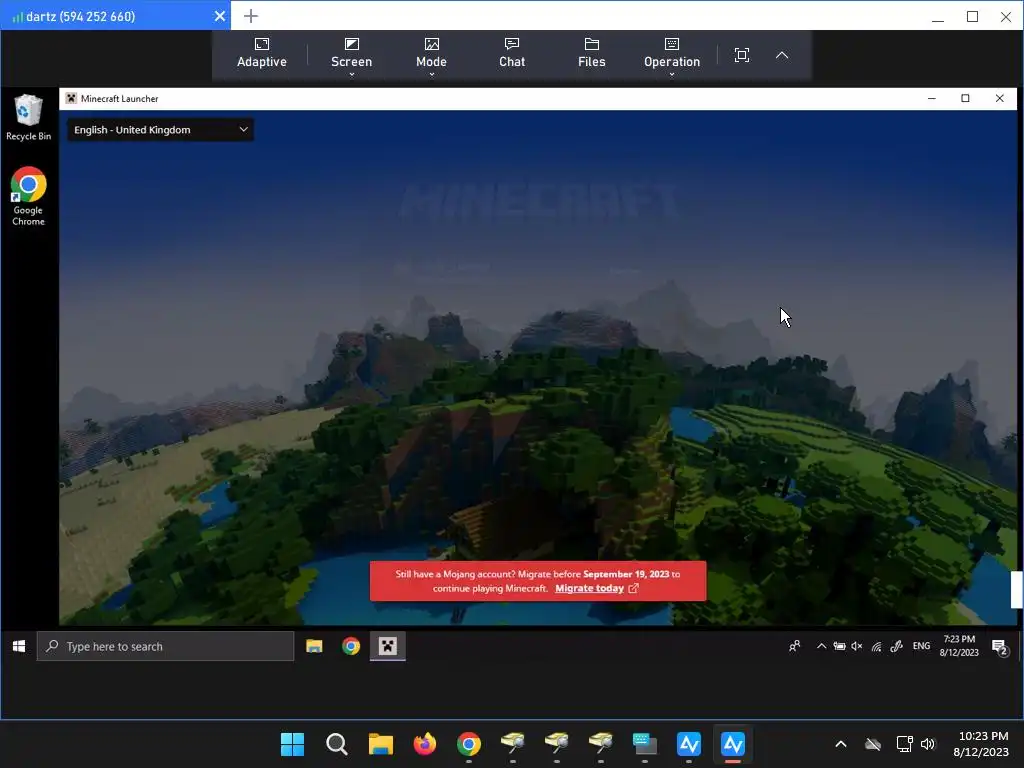Add a new remote session tab
1024x768 pixels.
[251, 16]
